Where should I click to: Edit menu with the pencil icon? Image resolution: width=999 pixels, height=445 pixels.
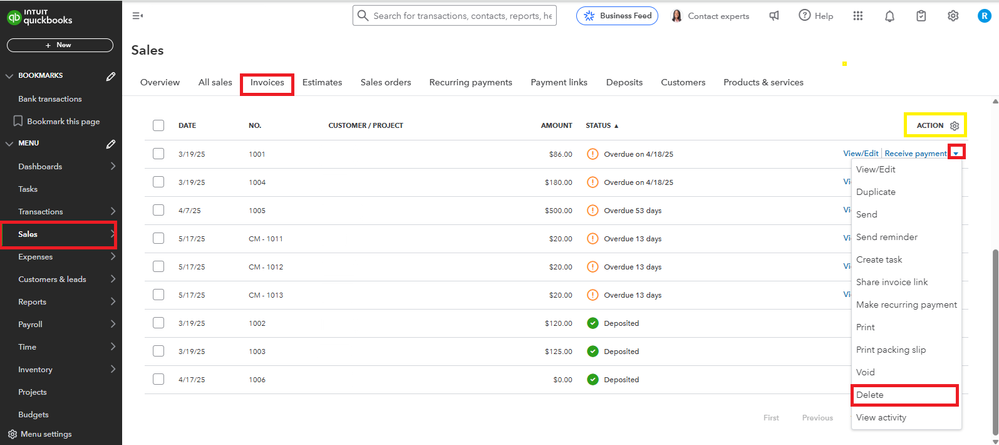pos(111,144)
